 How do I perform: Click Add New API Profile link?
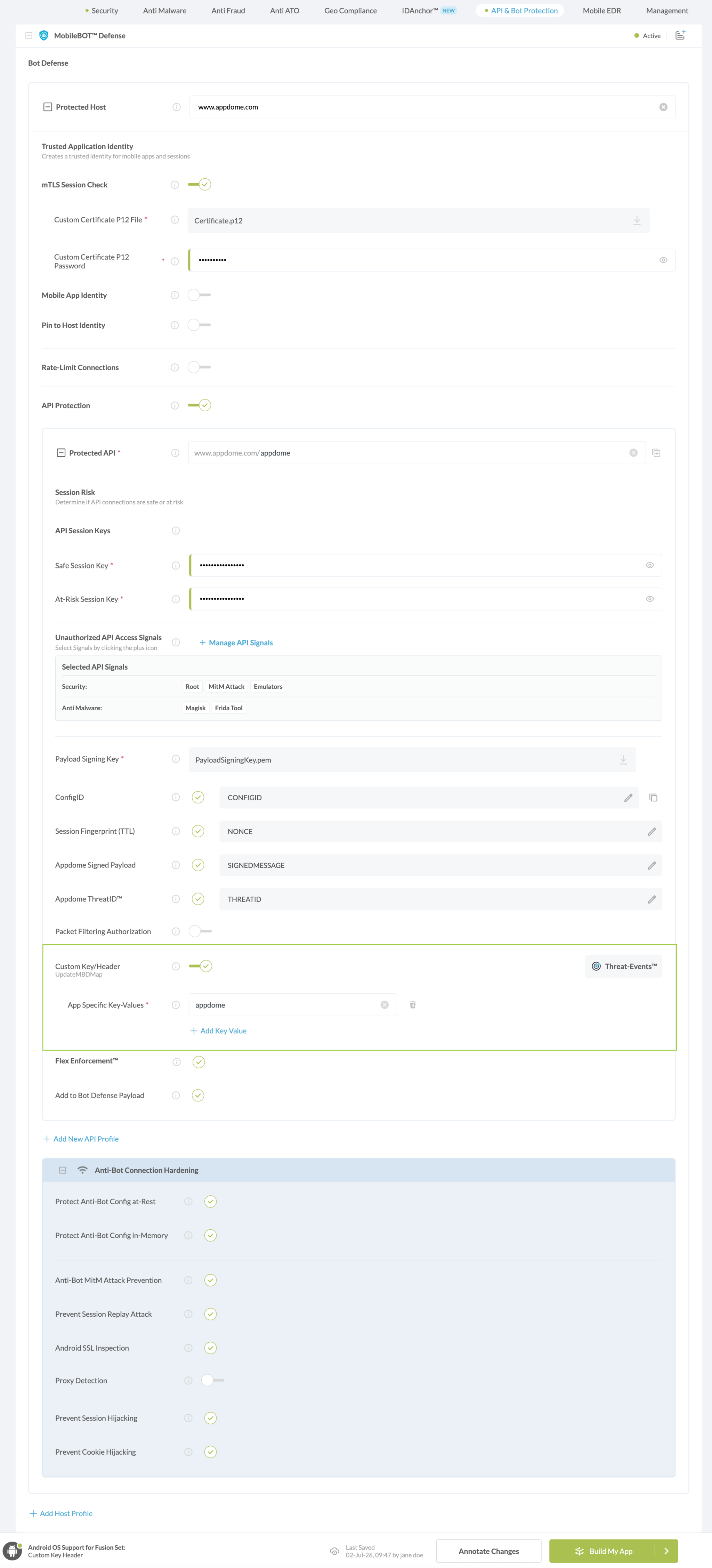81,1139
